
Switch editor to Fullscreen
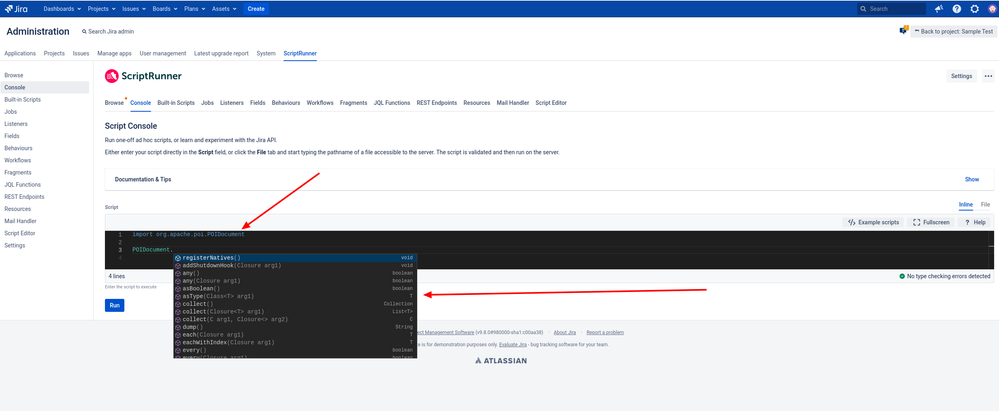pyautogui.click(x=931, y=222)
